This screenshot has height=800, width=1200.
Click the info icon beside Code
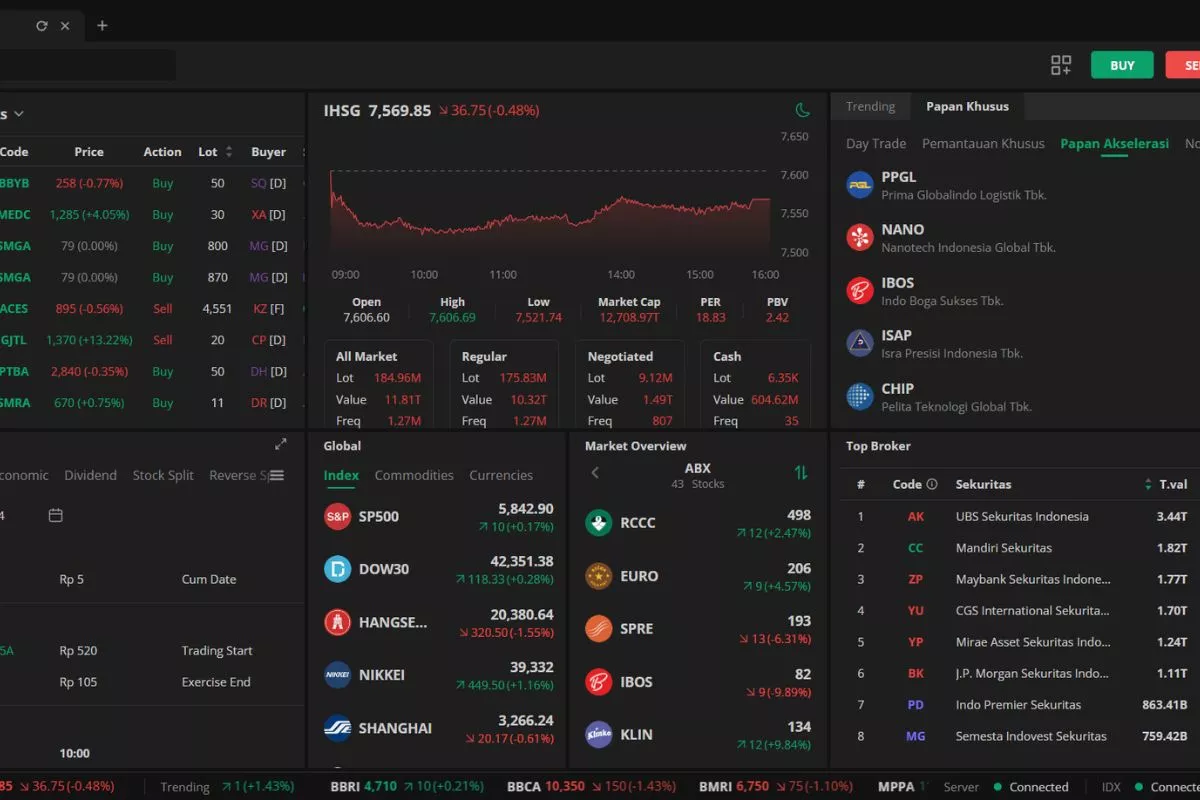(932, 484)
